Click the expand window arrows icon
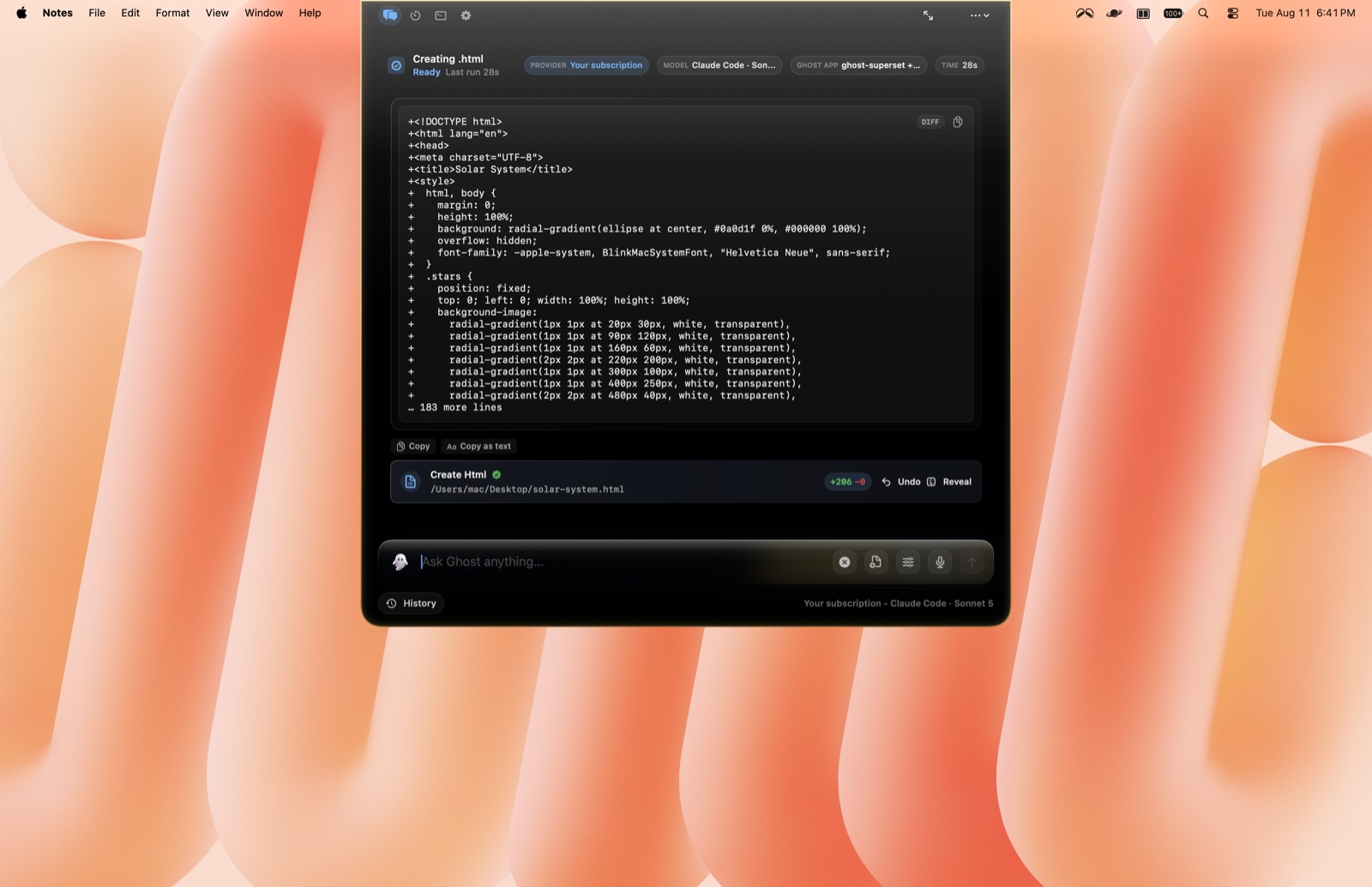This screenshot has width=1372, height=887. 928,15
